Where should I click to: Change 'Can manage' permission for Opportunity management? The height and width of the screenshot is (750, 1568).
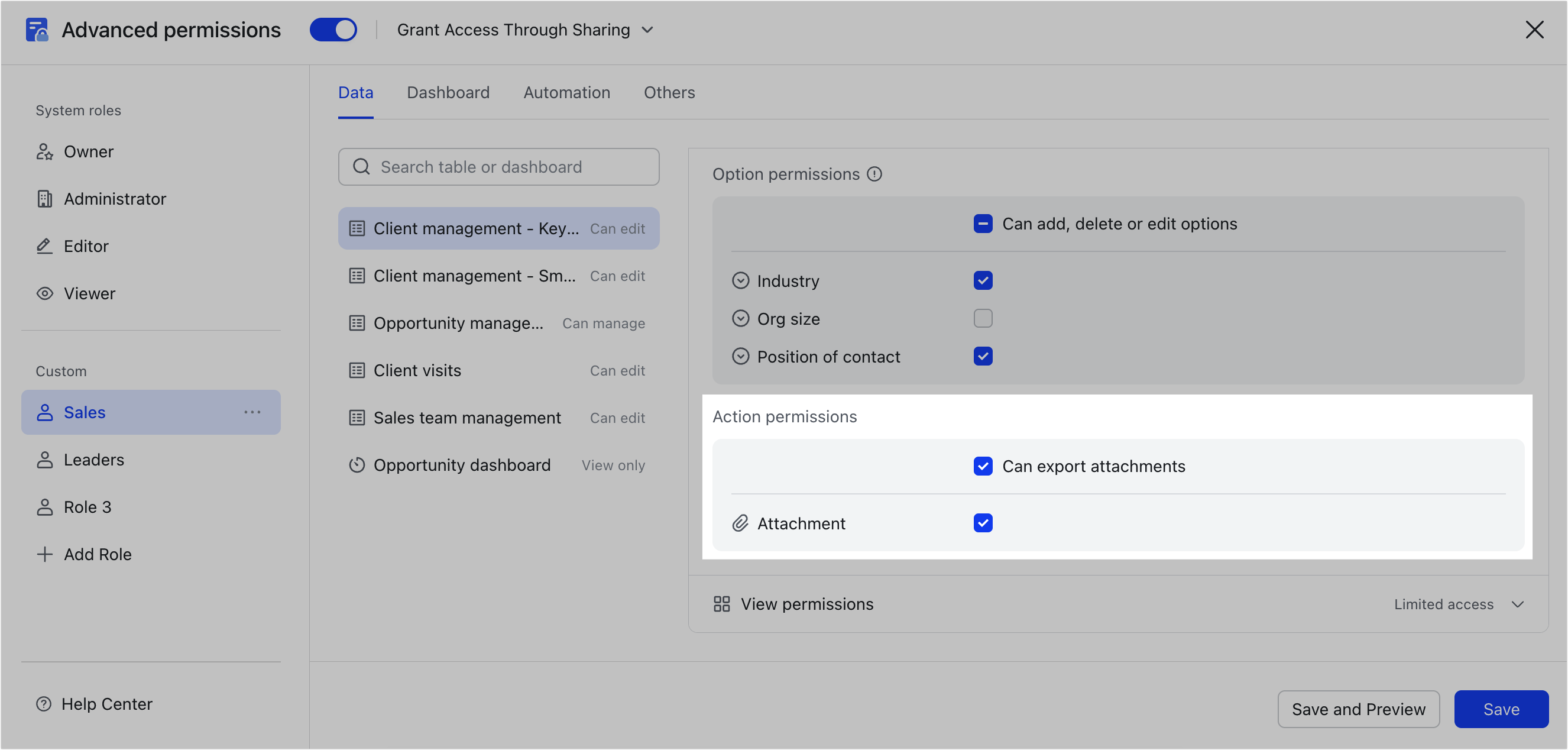pos(603,324)
